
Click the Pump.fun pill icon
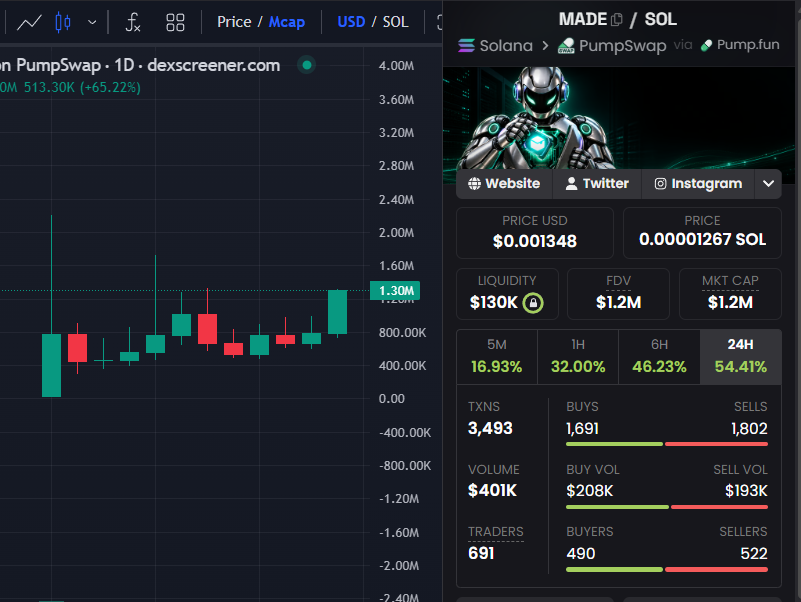tap(706, 45)
